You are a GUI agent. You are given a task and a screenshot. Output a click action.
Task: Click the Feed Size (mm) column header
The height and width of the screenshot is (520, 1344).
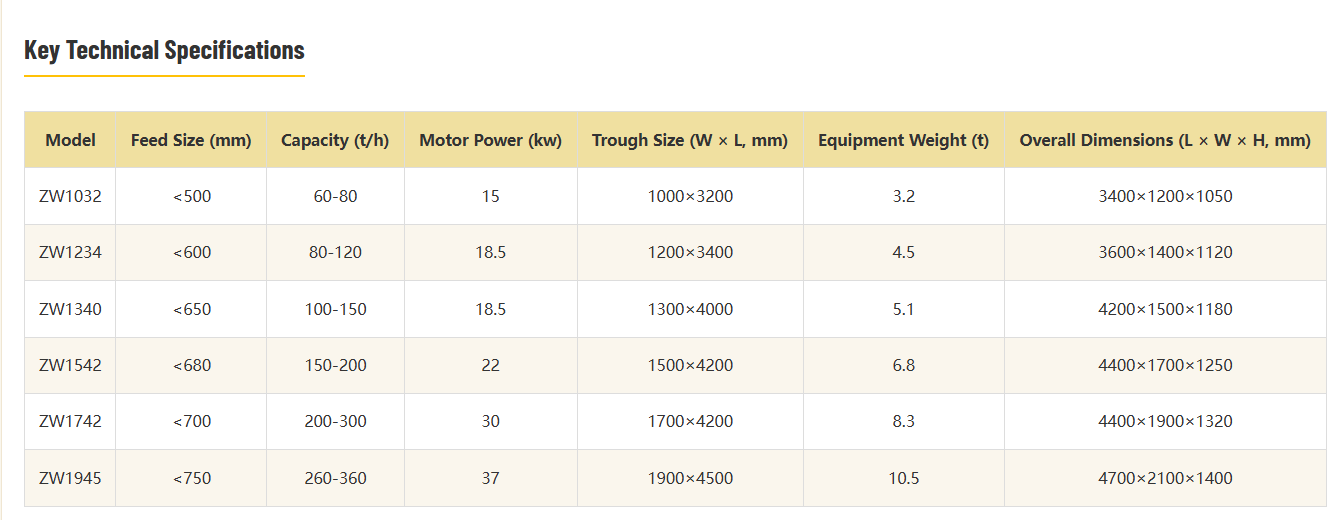click(x=191, y=140)
